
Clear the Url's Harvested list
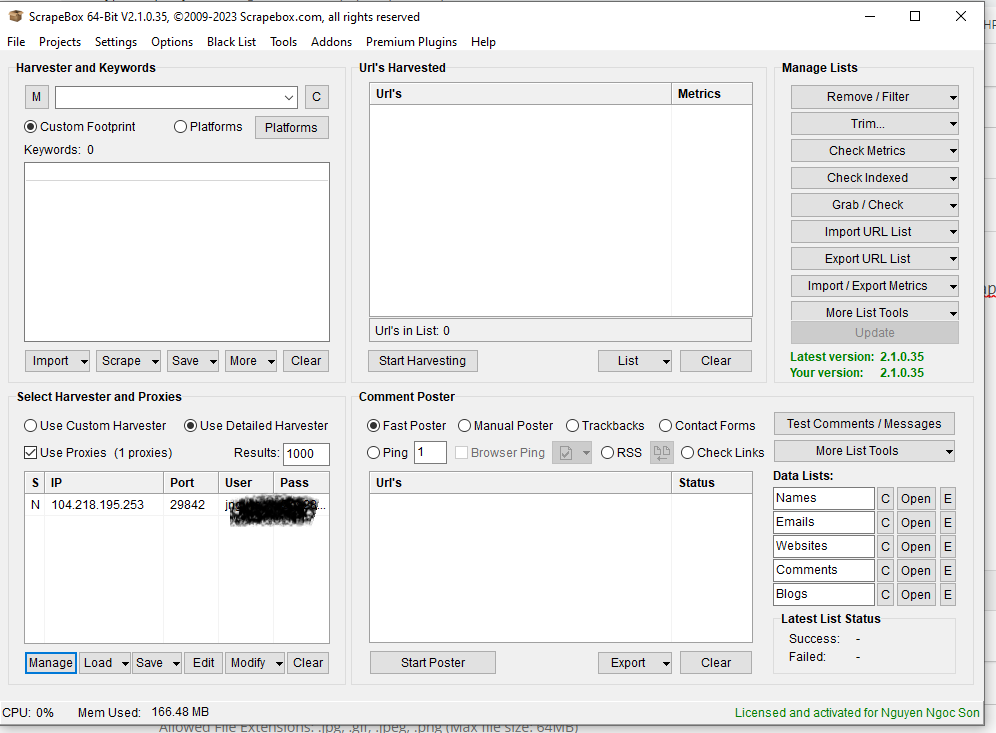[x=716, y=361]
